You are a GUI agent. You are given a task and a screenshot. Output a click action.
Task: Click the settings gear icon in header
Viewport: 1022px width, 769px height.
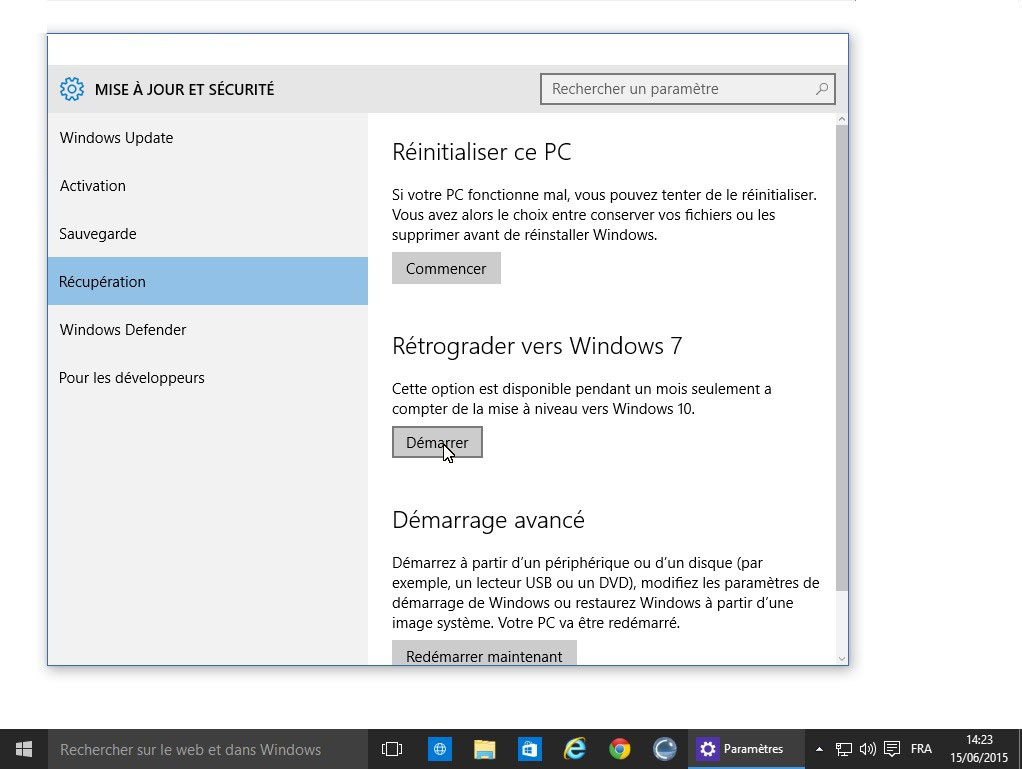tap(71, 89)
